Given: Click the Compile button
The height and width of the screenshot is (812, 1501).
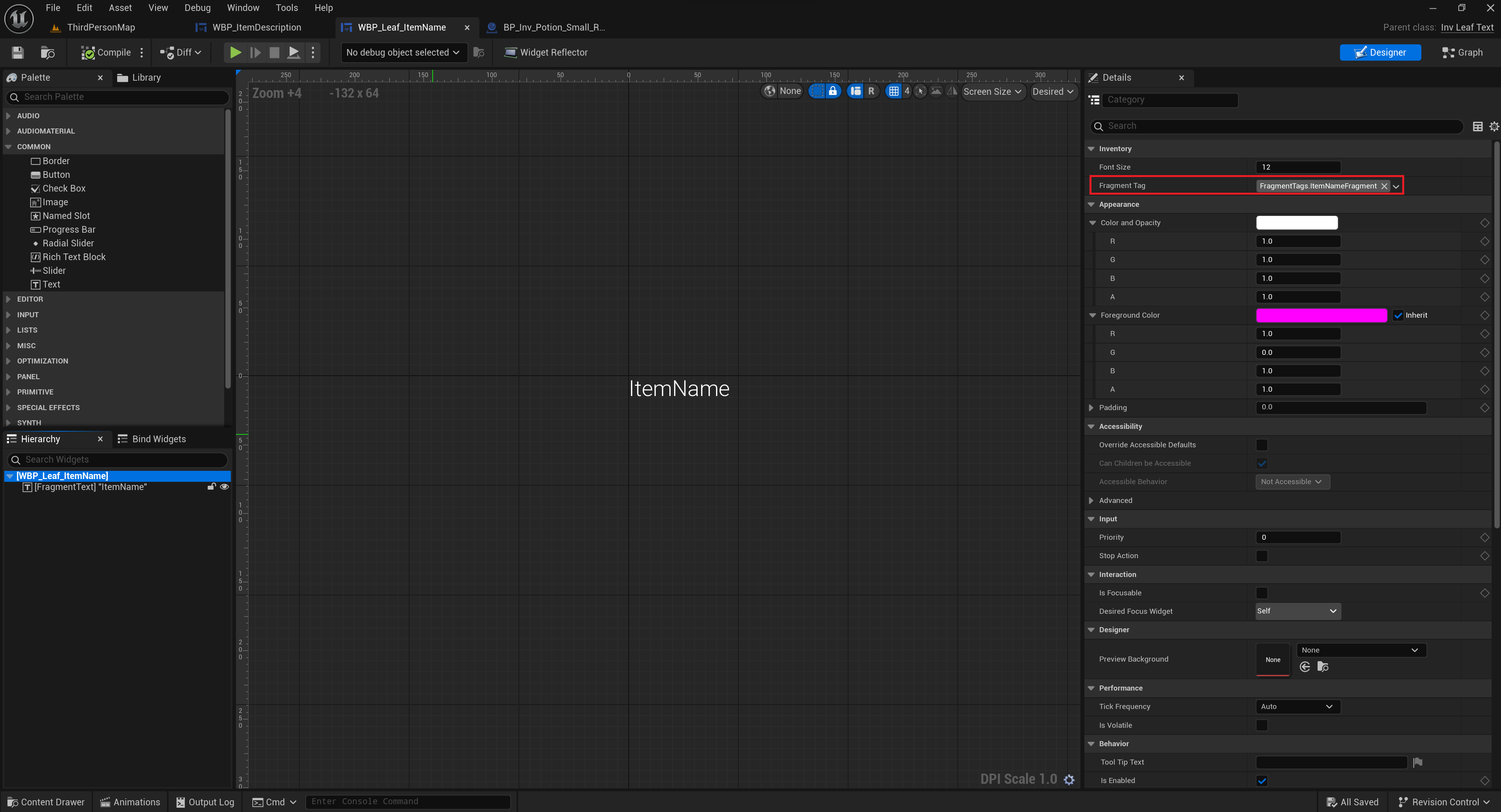Looking at the screenshot, I should coord(106,52).
